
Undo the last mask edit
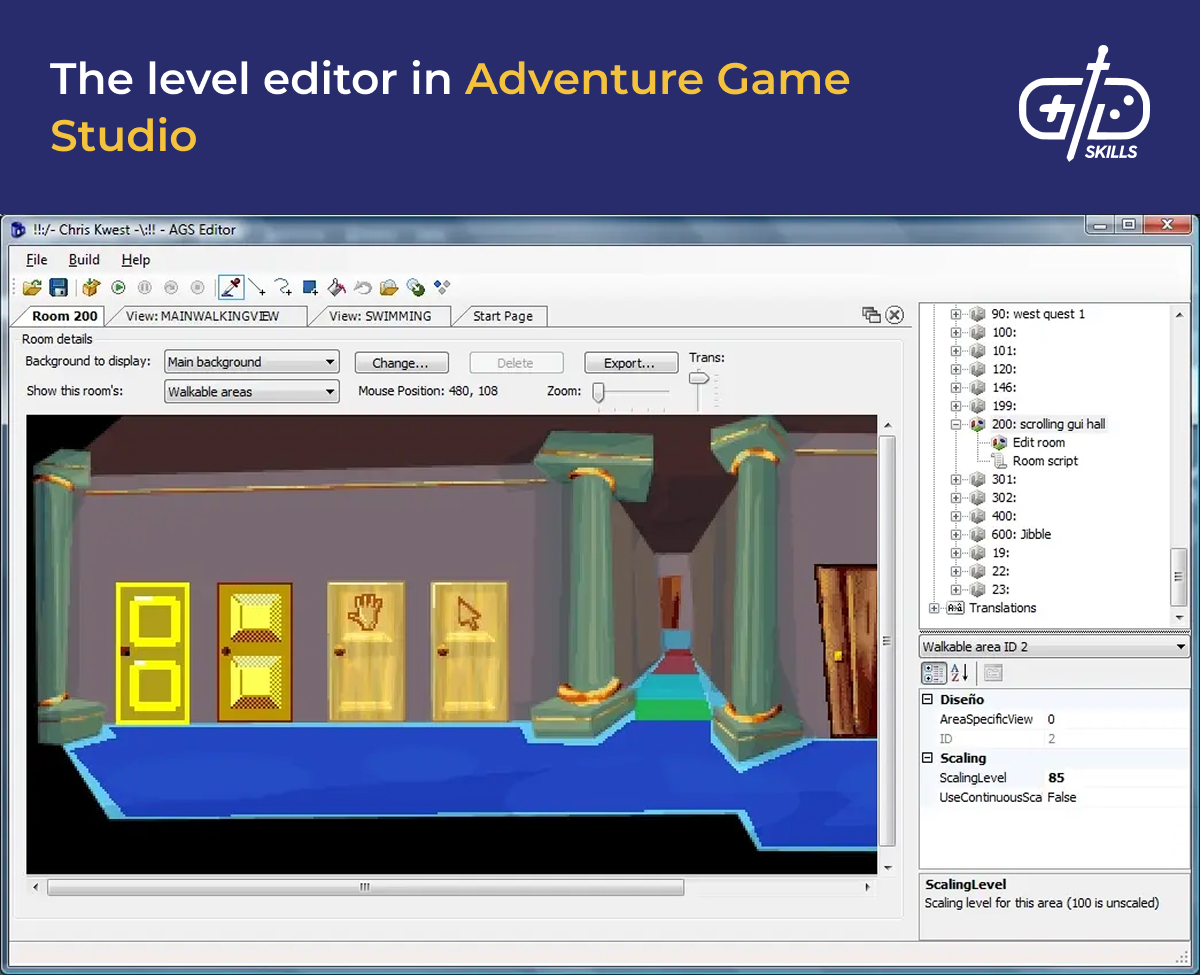pyautogui.click(x=362, y=287)
